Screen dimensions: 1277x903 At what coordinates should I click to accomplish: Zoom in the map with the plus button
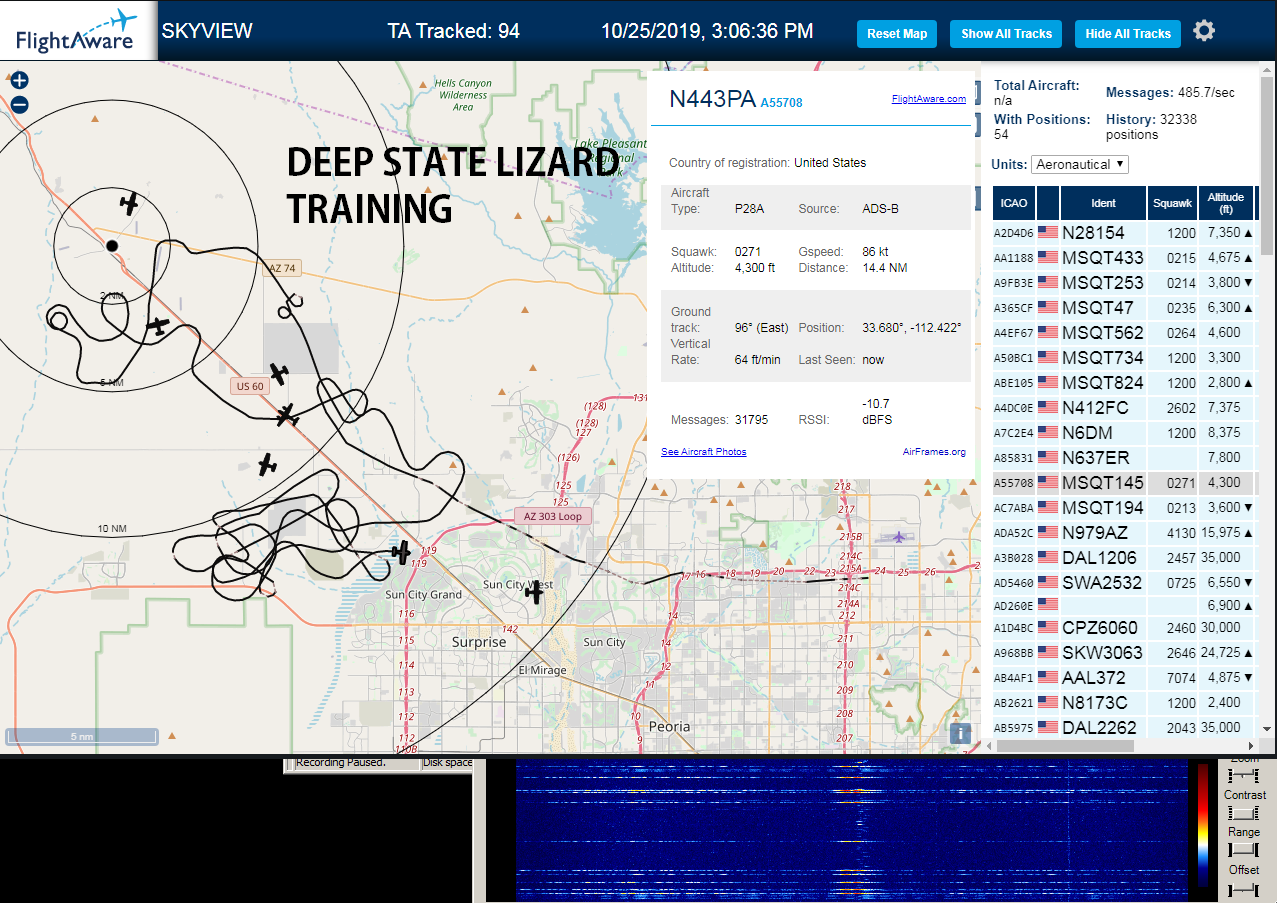tap(19, 80)
